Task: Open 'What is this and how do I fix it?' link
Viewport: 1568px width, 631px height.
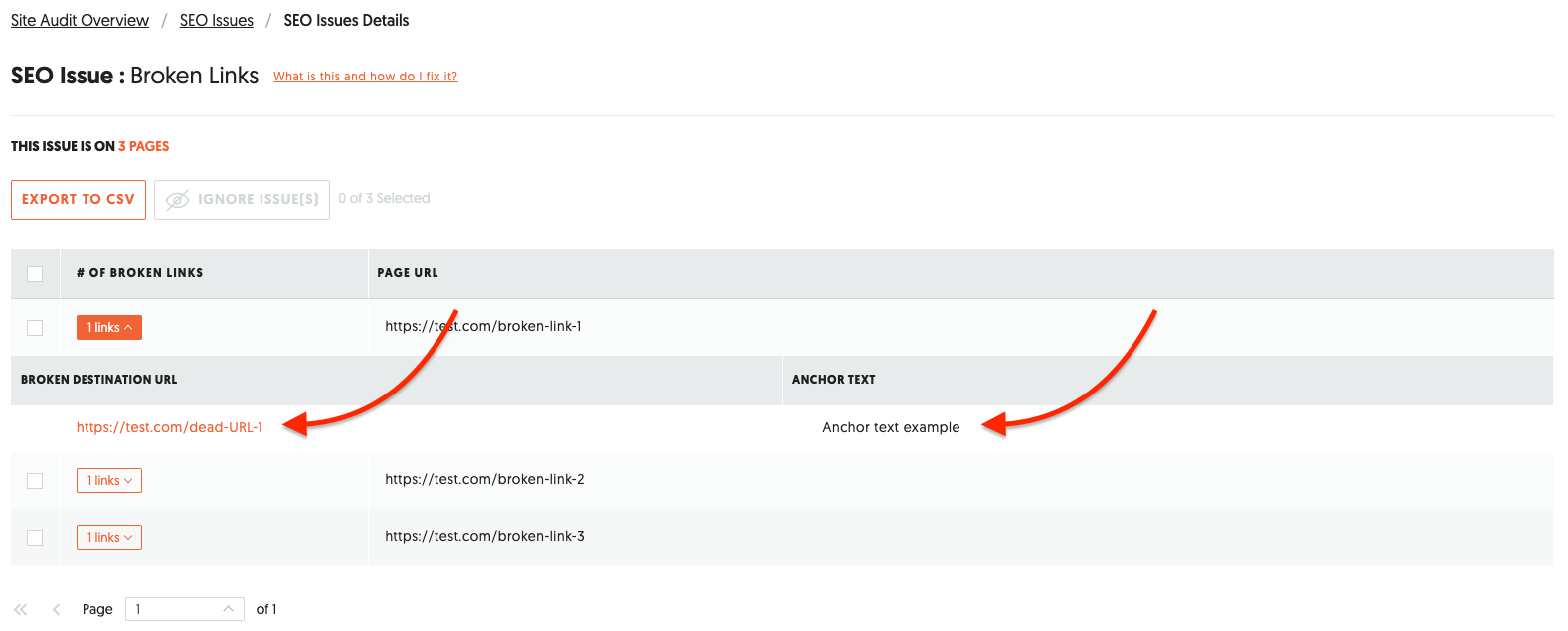Action: tap(365, 77)
